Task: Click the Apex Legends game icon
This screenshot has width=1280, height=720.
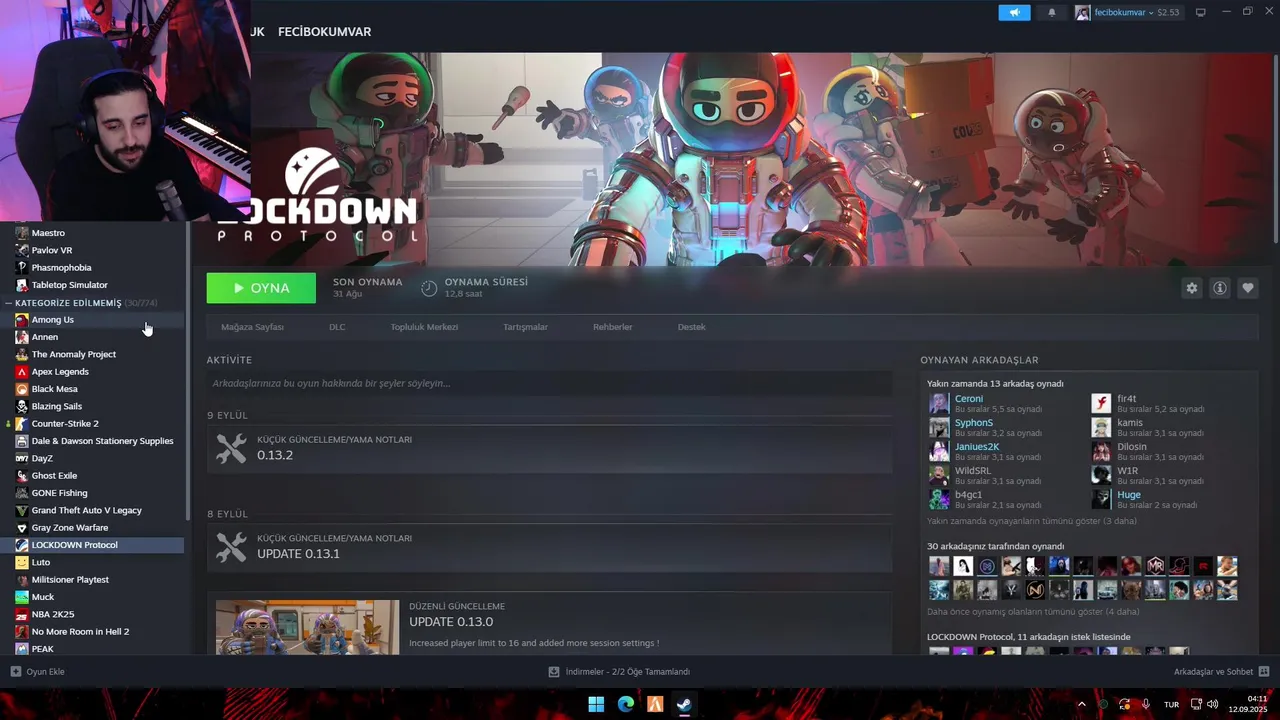Action: (x=21, y=372)
